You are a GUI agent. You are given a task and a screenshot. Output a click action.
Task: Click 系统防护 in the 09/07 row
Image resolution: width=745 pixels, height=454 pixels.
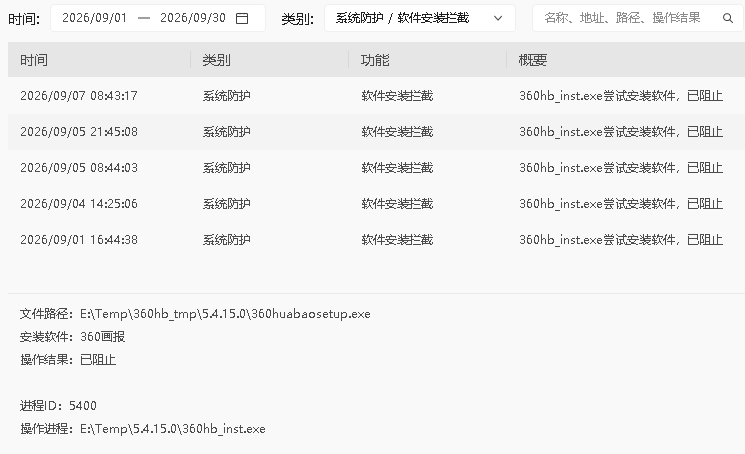pos(227,95)
